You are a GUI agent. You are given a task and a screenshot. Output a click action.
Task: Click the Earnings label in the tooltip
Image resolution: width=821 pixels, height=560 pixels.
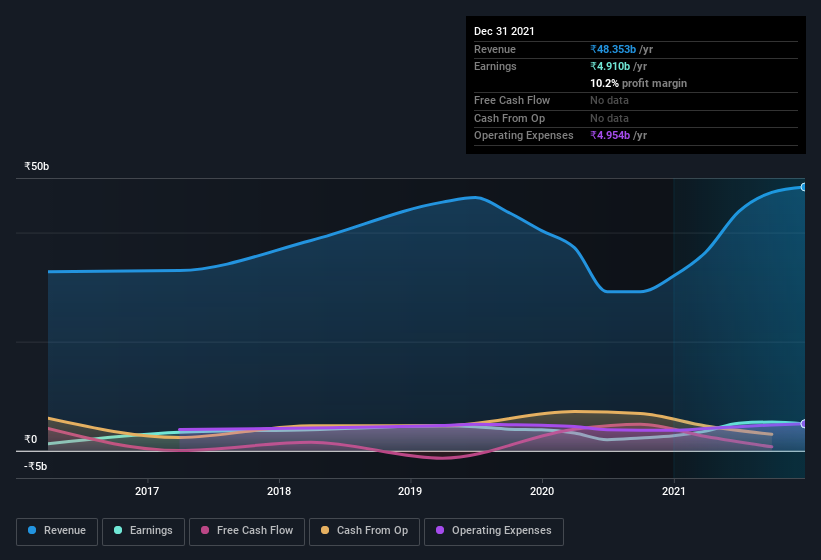point(495,66)
